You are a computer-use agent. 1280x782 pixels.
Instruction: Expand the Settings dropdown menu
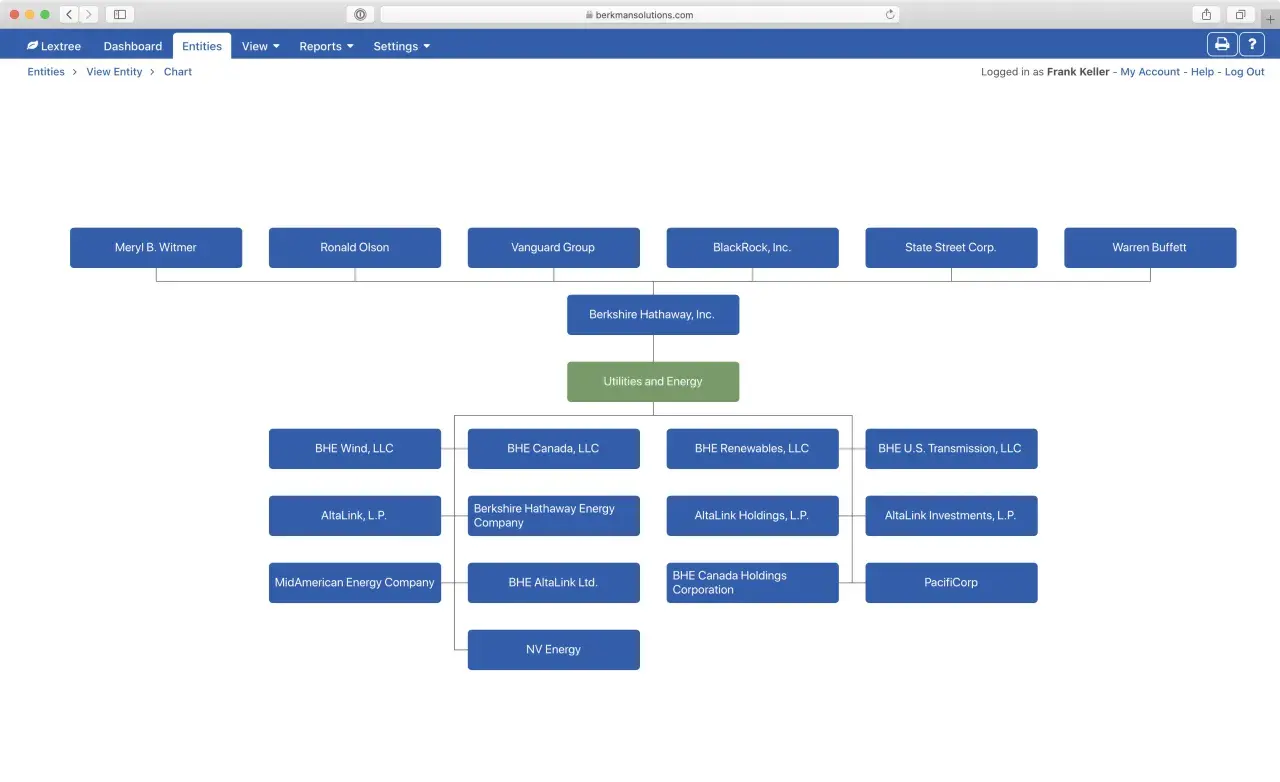pos(401,46)
